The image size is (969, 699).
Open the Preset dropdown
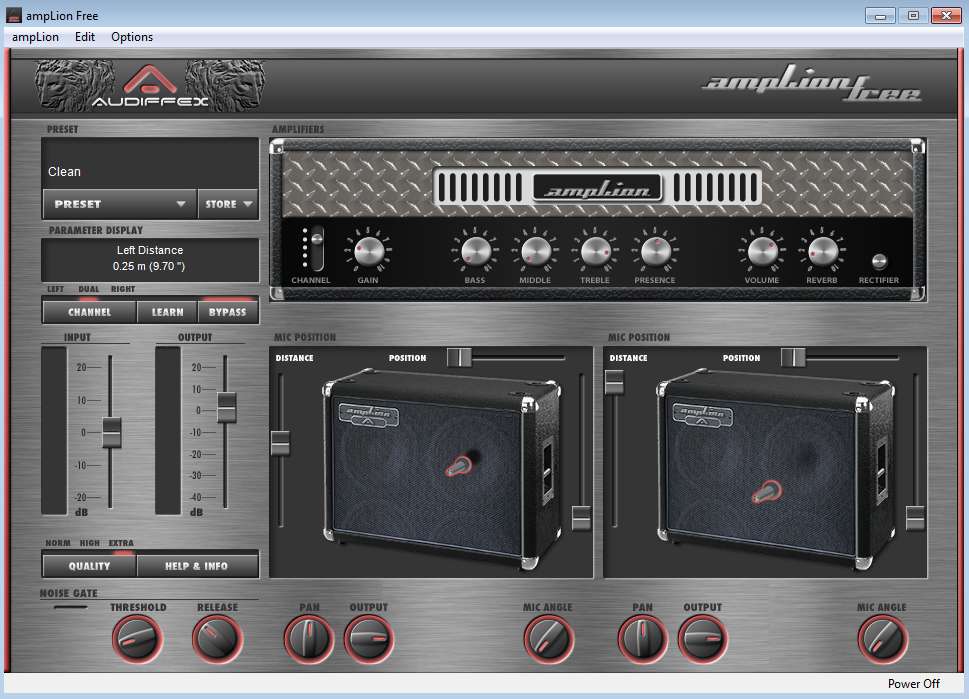pyautogui.click(x=120, y=204)
